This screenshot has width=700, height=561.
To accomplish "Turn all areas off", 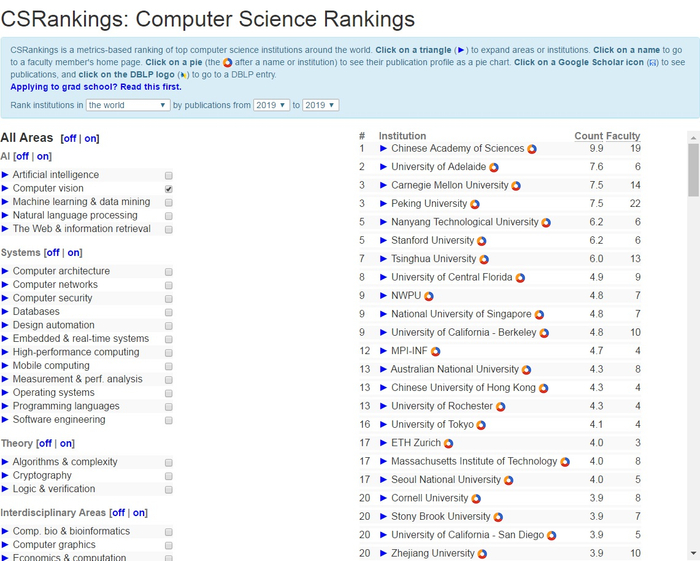I will [x=70, y=139].
